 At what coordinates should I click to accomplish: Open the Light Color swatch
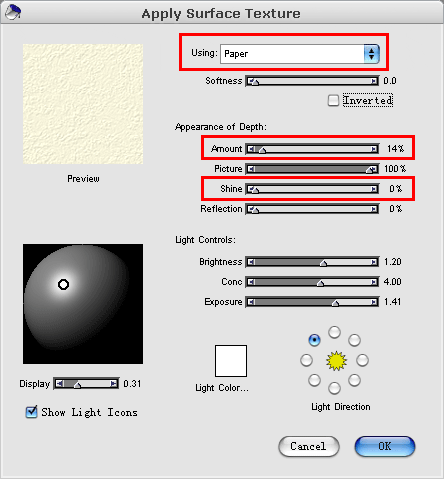[231, 361]
